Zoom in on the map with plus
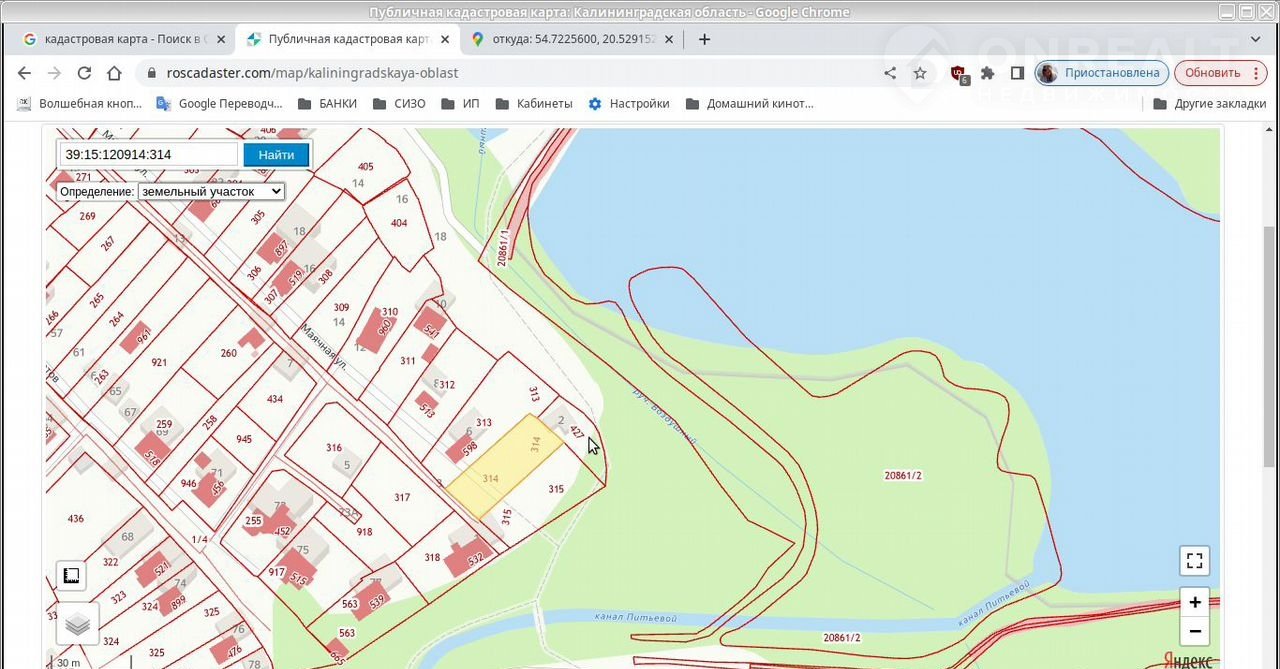The width and height of the screenshot is (1280, 669). pyautogui.click(x=1195, y=603)
